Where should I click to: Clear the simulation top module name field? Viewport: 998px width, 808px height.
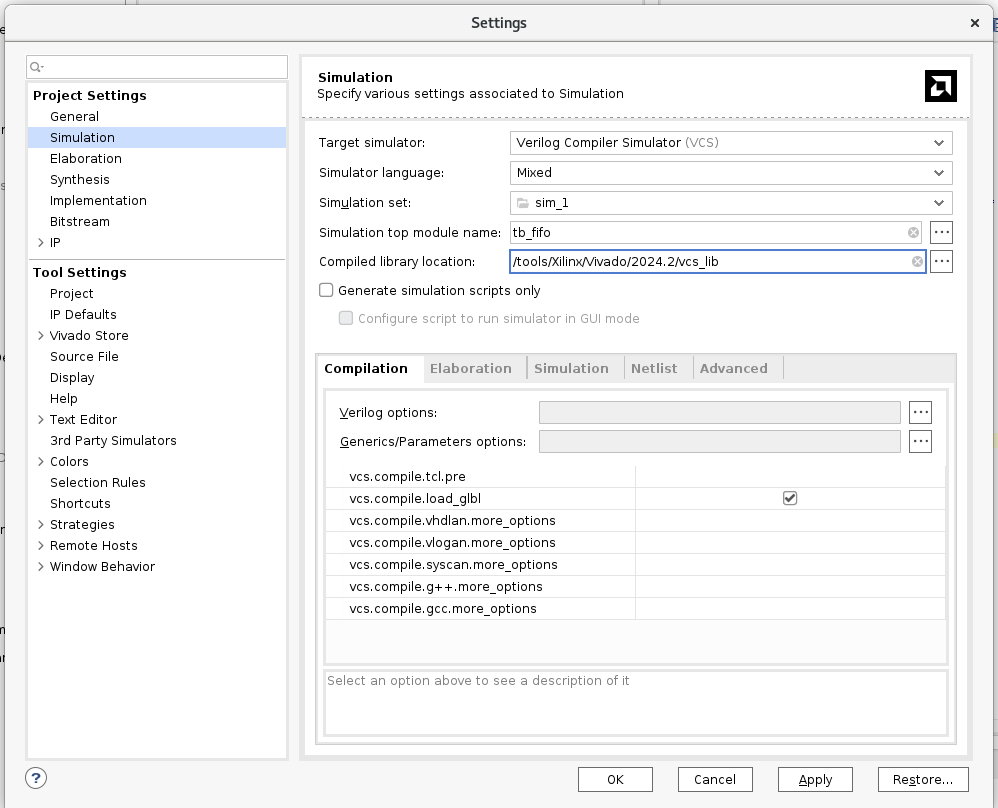pos(913,233)
